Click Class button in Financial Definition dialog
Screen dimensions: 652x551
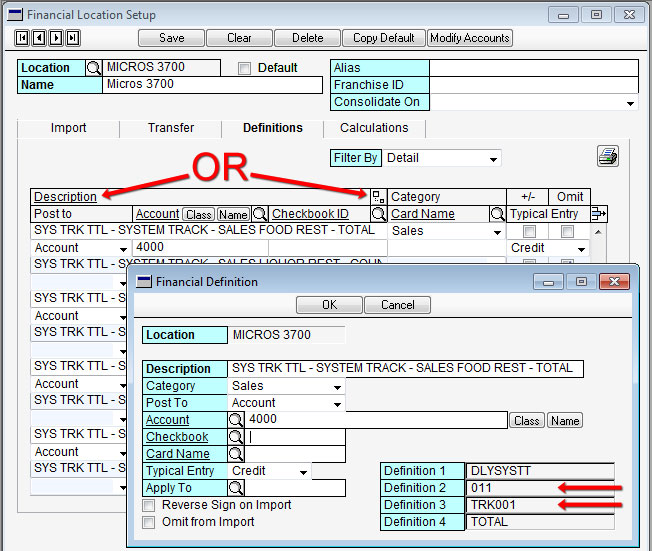click(x=527, y=421)
